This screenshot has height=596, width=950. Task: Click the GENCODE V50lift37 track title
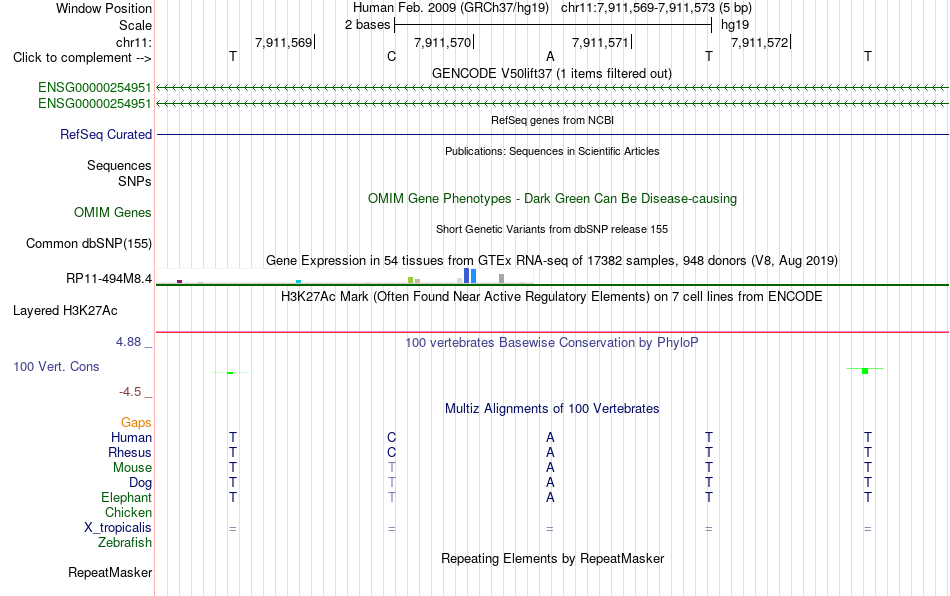coord(552,73)
